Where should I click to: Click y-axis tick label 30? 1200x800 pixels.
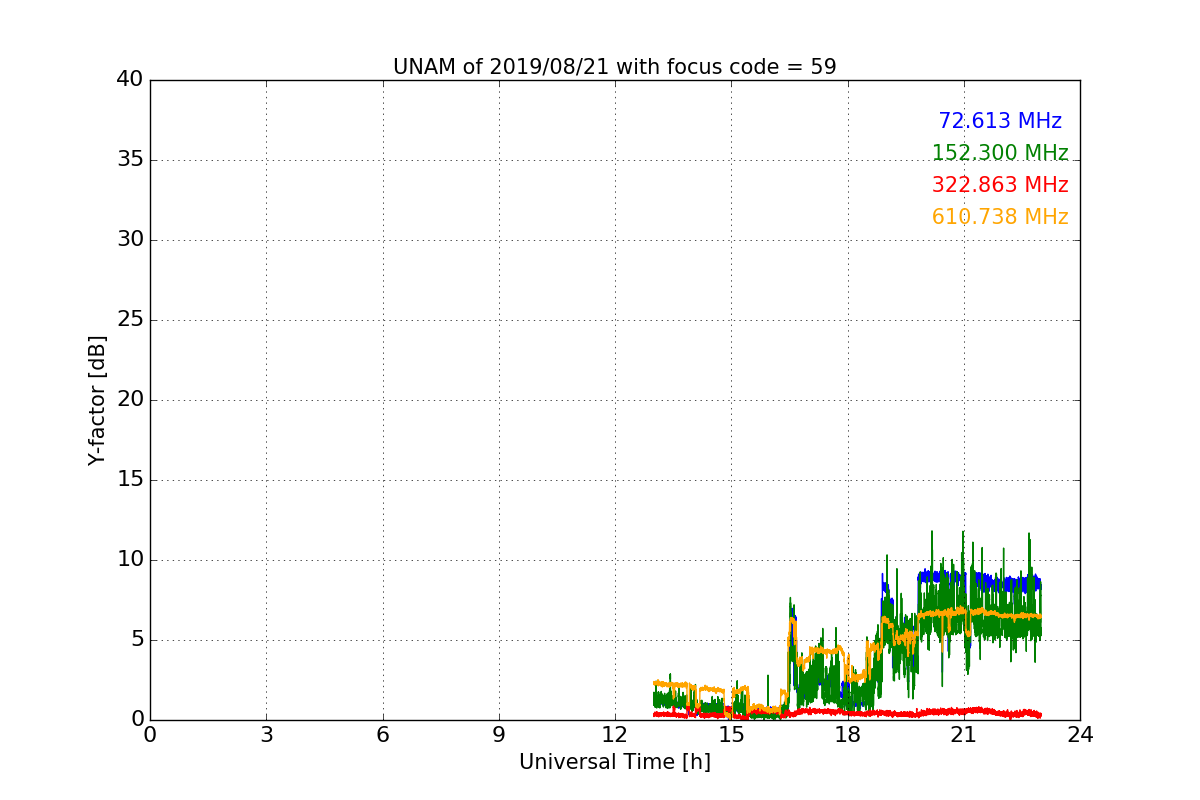(x=130, y=240)
